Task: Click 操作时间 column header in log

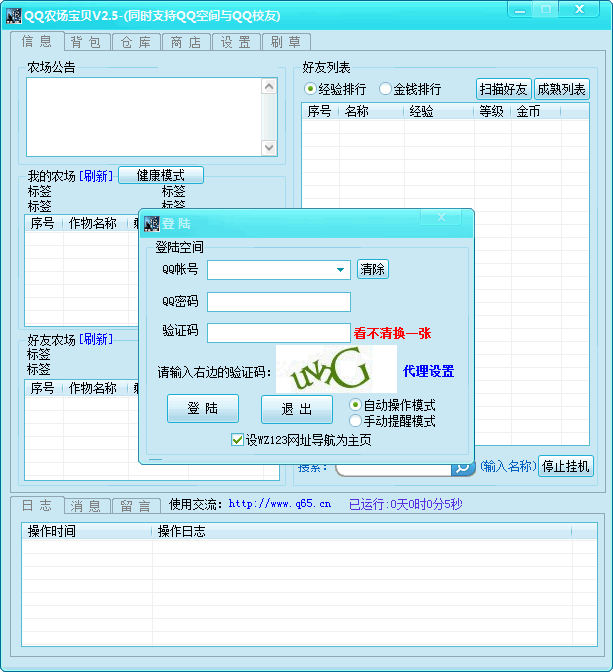Action: (x=87, y=531)
